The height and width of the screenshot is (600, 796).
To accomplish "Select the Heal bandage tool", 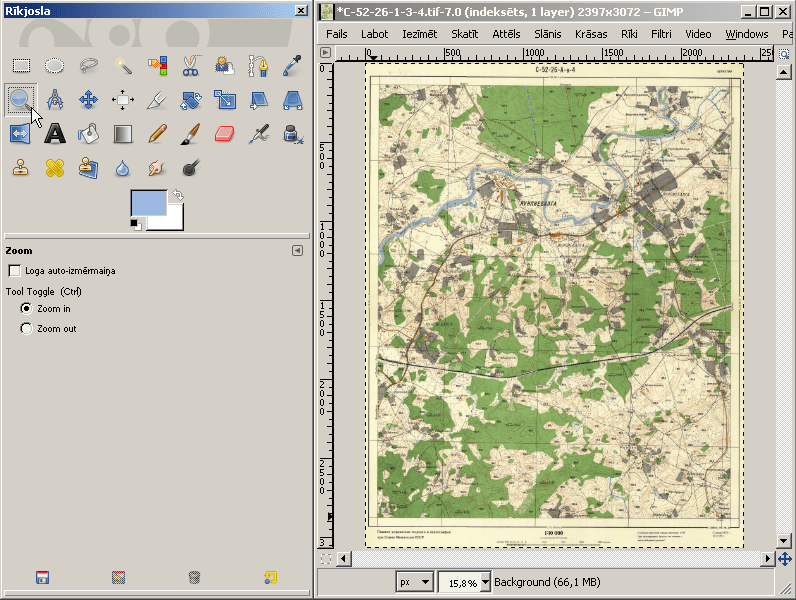I will (54, 168).
